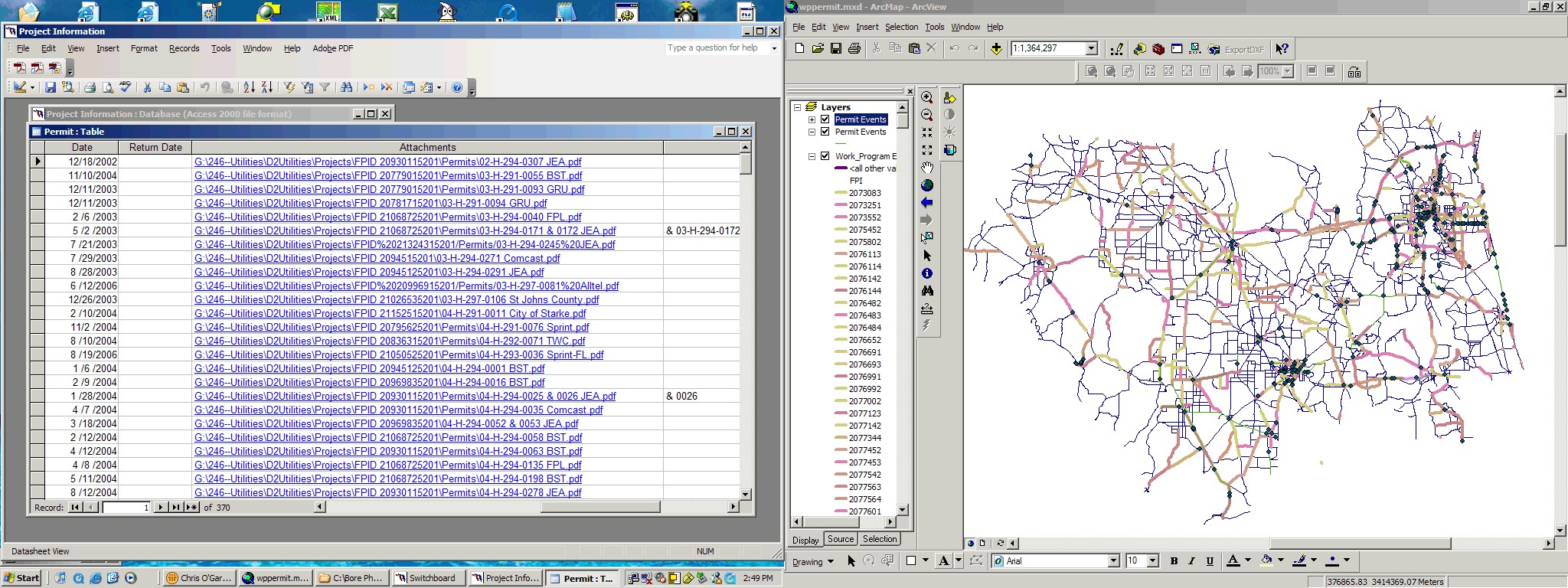Click ArcMap Add Data icon
The width and height of the screenshot is (1568, 588).
coord(996,49)
